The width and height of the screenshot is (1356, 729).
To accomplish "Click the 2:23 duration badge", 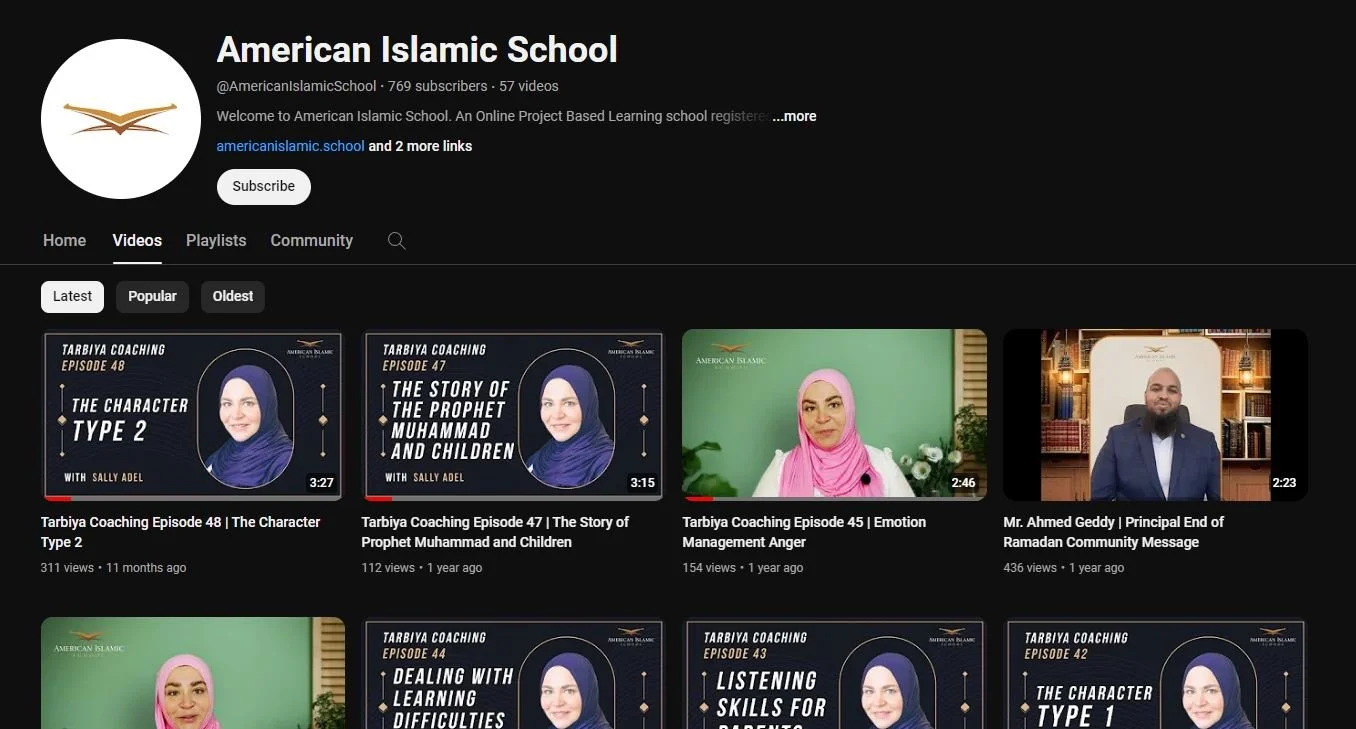I will [1284, 483].
